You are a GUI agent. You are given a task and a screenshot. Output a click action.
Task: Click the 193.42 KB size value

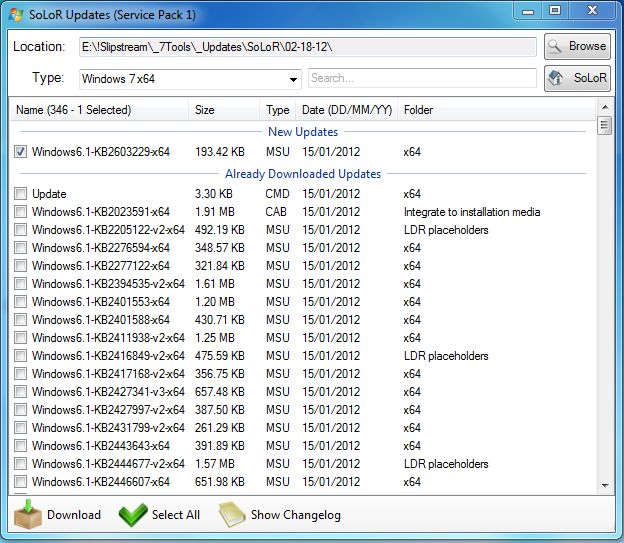pyautogui.click(x=220, y=152)
